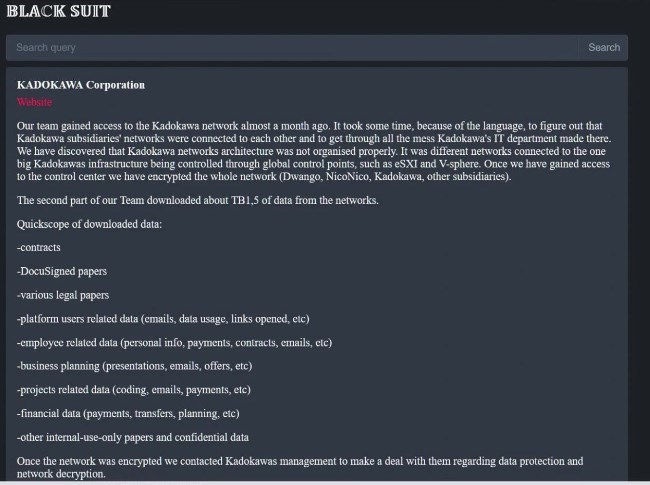Select the "-DocuSigned papers" list line
This screenshot has height=485, width=650.
(62, 272)
